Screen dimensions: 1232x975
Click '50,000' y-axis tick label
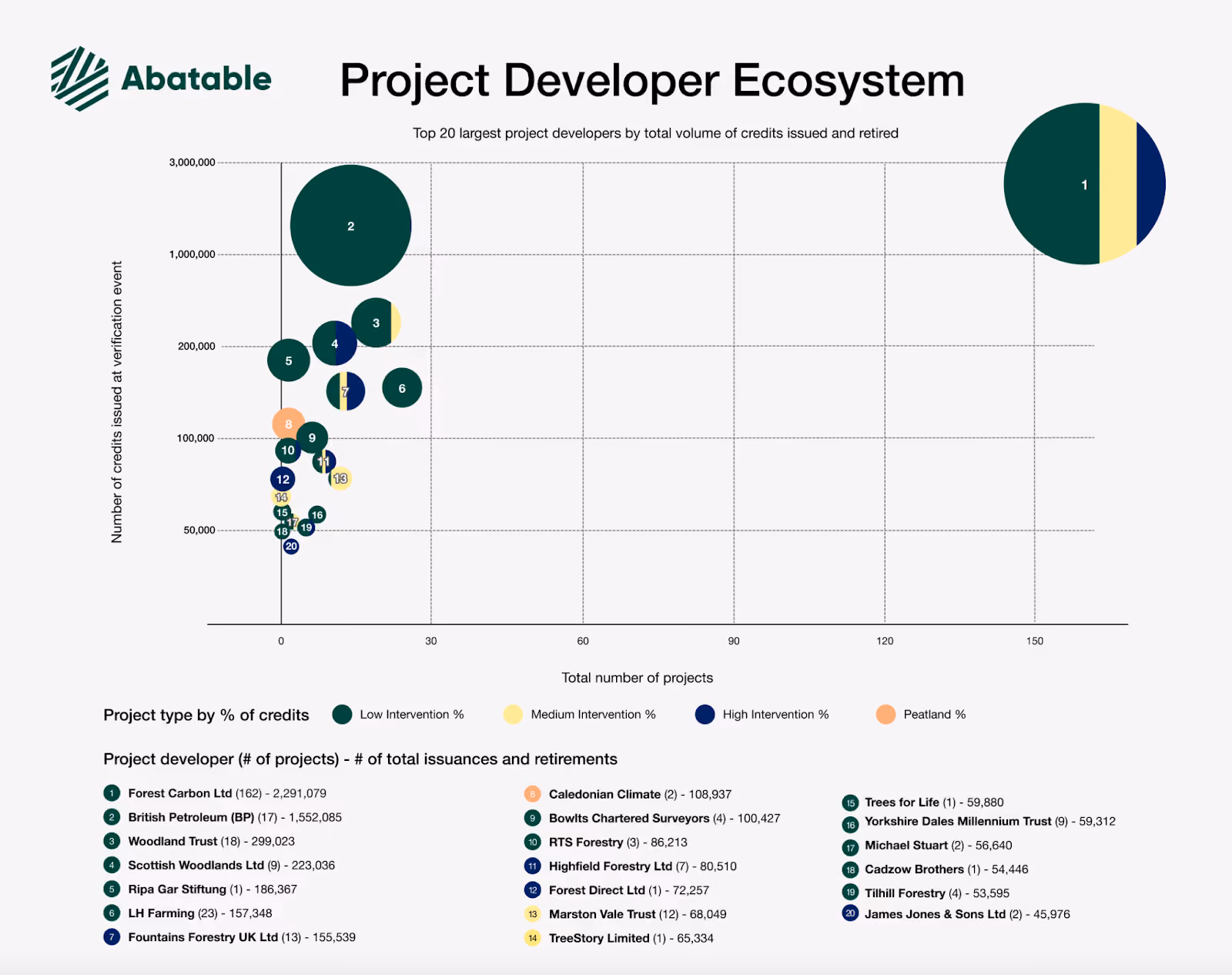point(199,531)
